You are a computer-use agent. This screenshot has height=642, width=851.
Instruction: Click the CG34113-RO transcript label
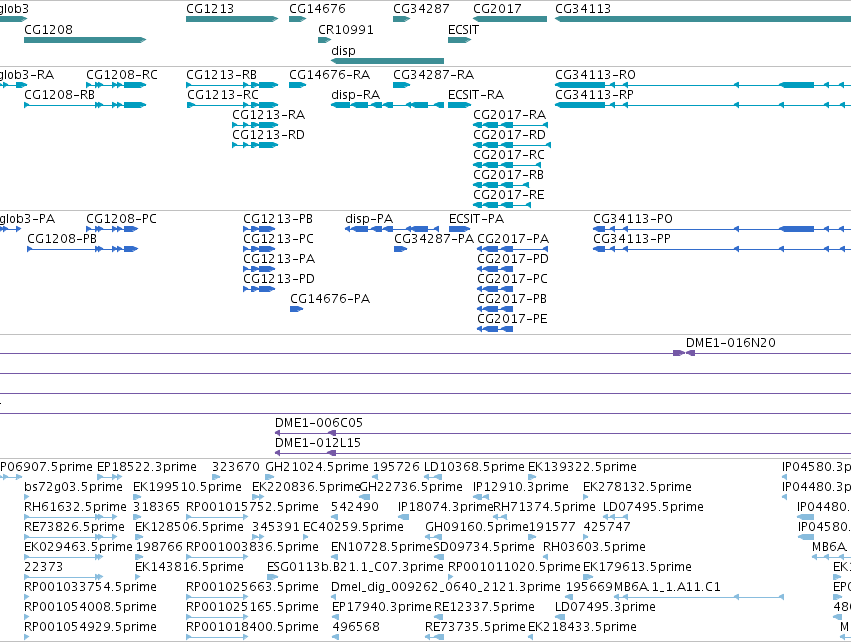595,74
